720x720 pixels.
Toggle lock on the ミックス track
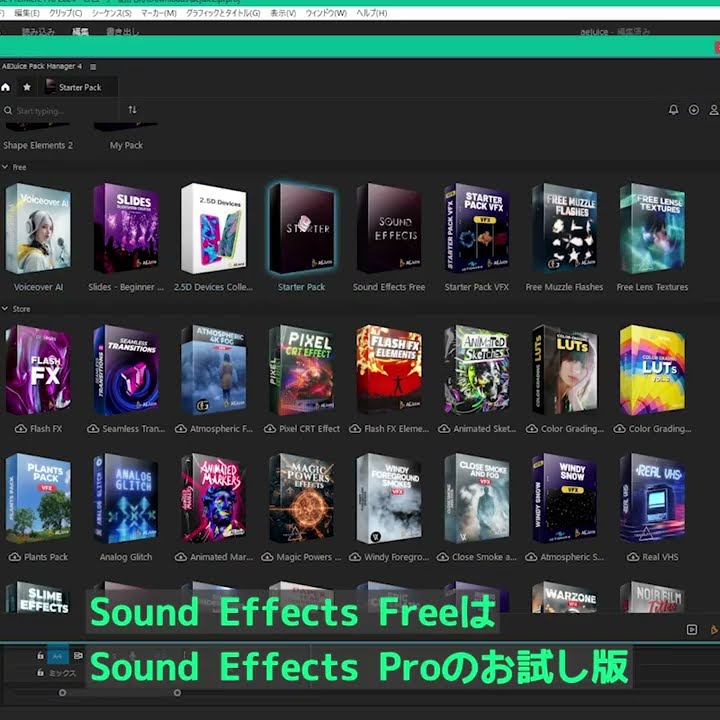click(40, 673)
